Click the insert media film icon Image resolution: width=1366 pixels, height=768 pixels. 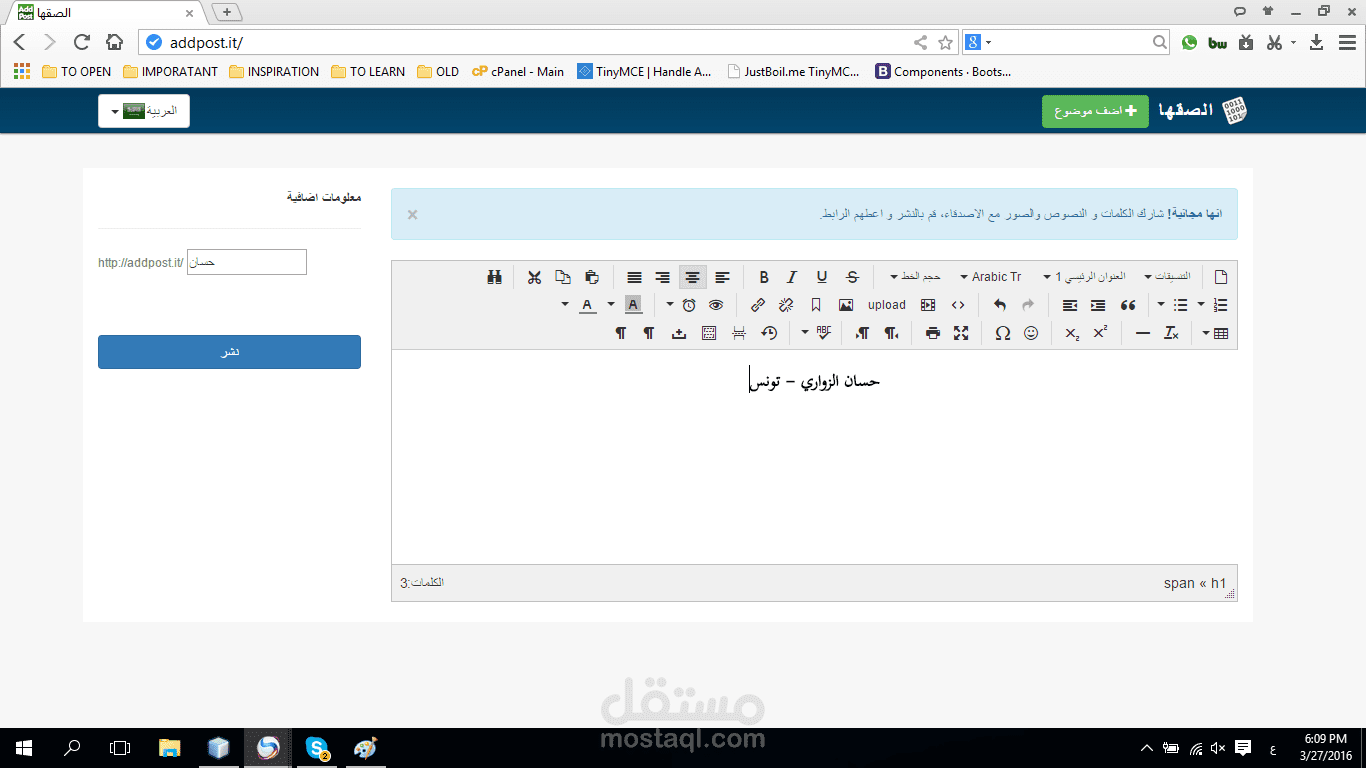pyautogui.click(x=928, y=305)
